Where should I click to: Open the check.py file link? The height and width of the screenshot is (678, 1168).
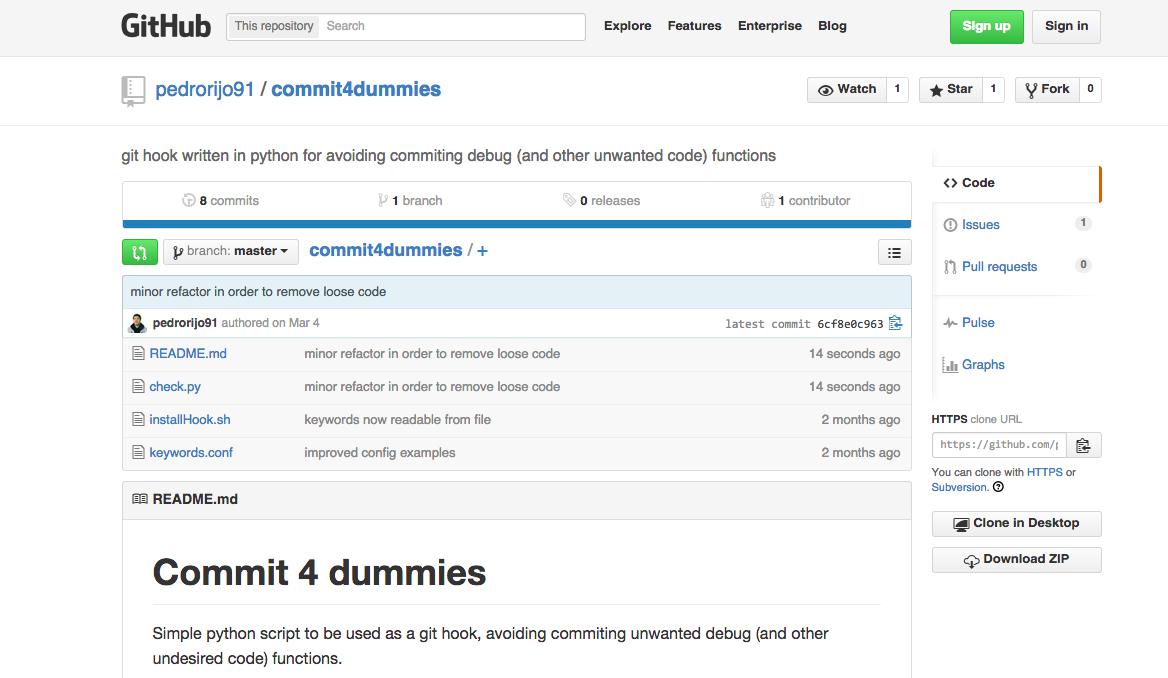point(175,386)
